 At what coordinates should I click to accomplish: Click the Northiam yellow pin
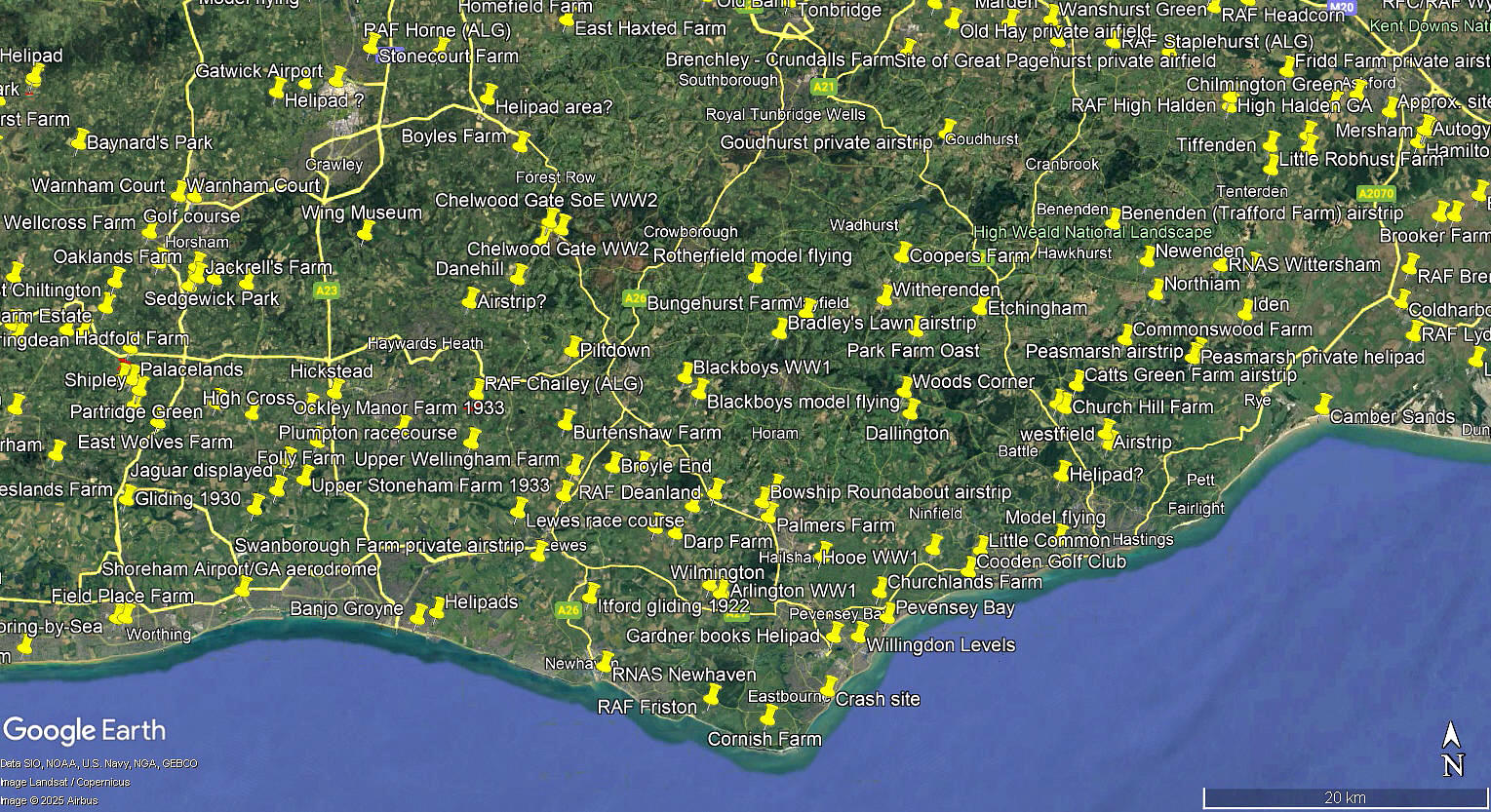pos(1157,290)
